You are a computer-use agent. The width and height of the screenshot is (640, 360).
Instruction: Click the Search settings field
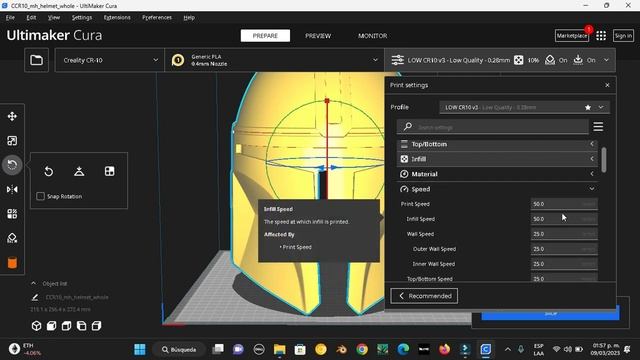click(x=493, y=127)
